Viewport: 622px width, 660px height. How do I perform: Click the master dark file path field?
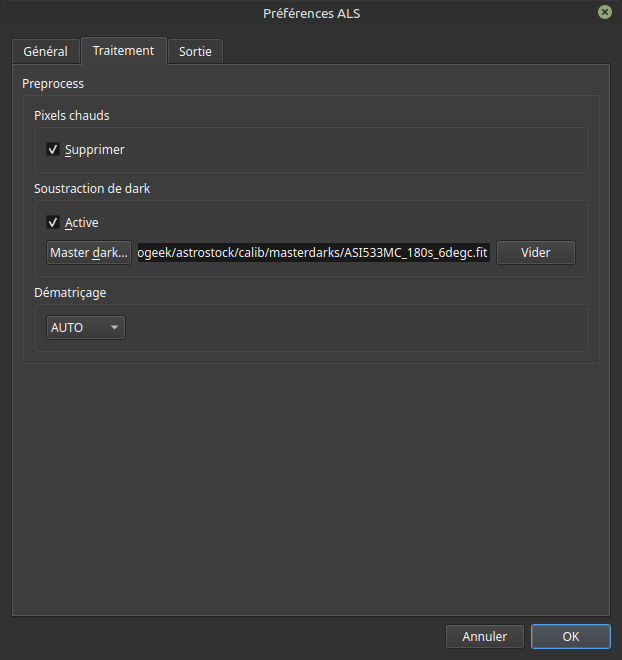click(x=313, y=253)
